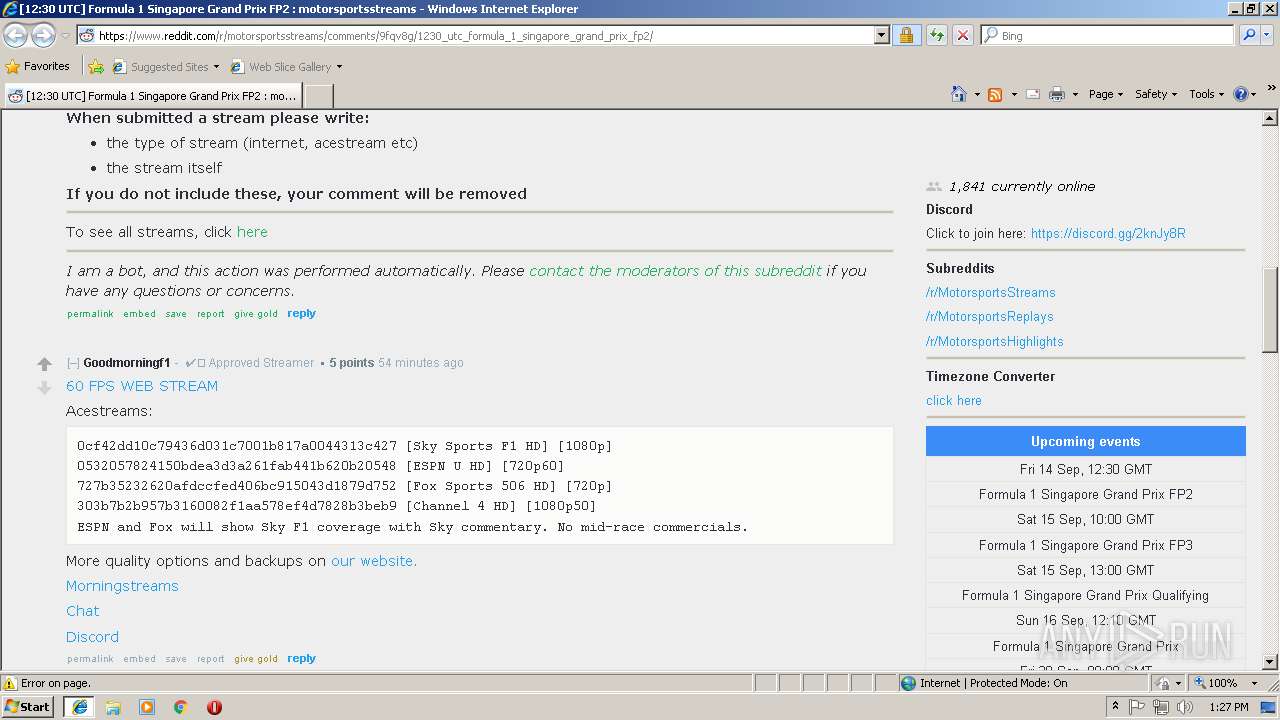Open the Page menu
This screenshot has width=1280, height=720.
[1106, 94]
